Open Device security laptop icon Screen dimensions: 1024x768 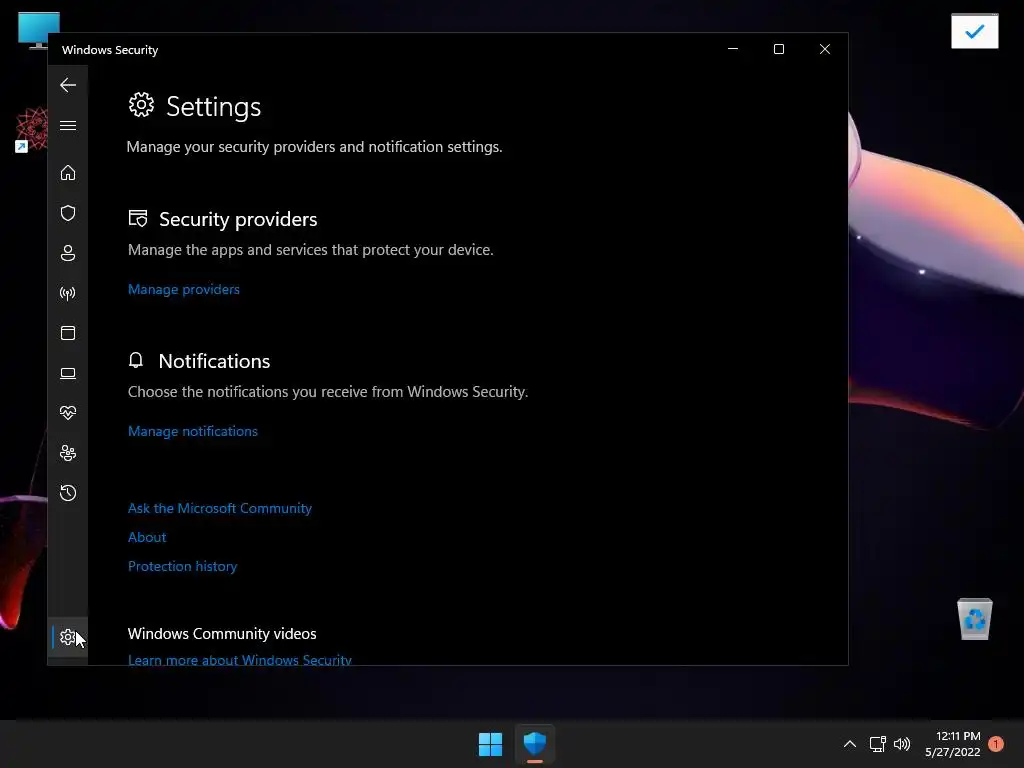68,373
